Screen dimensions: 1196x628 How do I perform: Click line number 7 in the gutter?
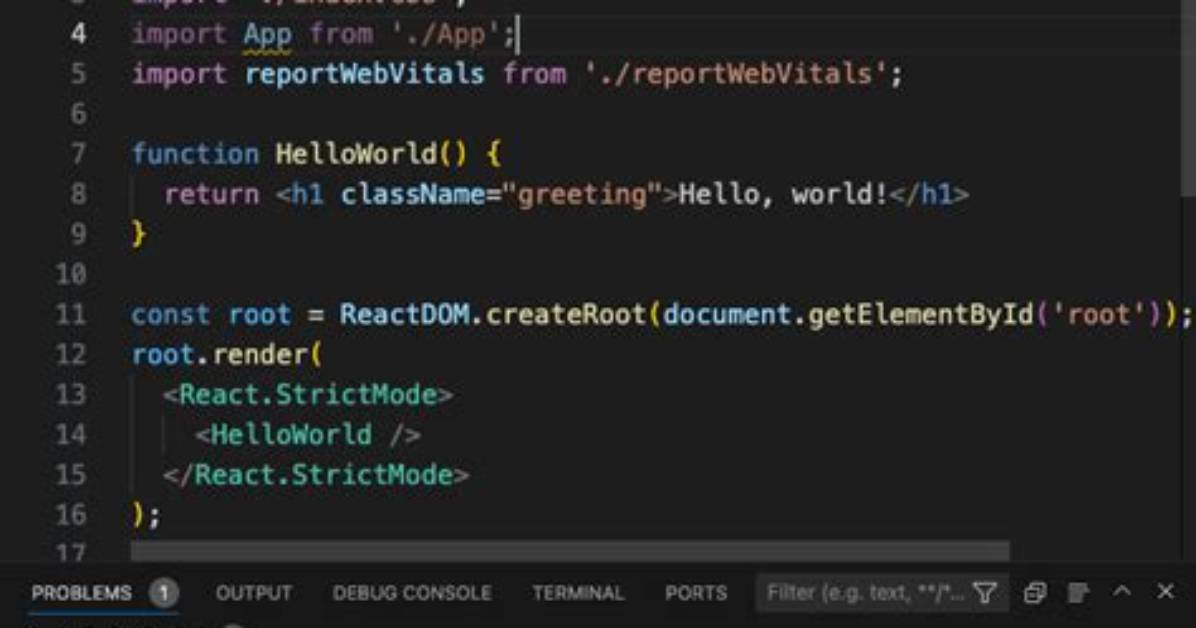click(x=79, y=154)
